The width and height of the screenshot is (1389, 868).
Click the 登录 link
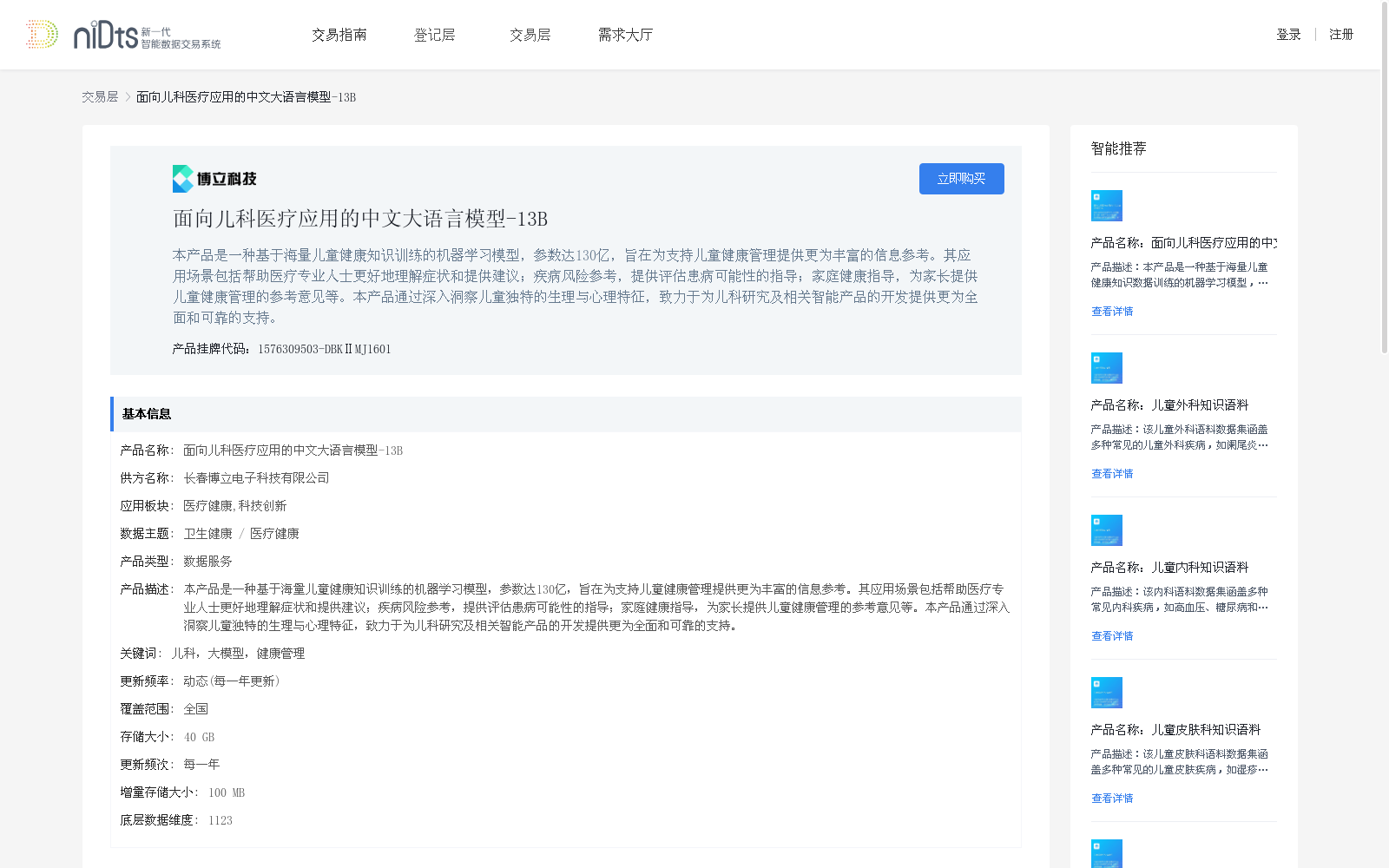1288,35
